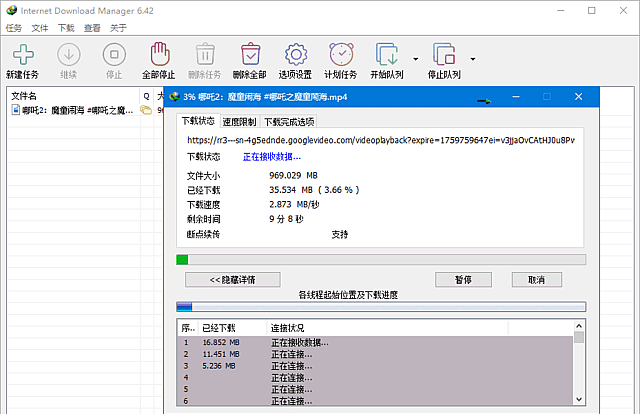Click the 35.534 MB (3.66 %) downloaded value
The image size is (640, 414).
coord(314,190)
